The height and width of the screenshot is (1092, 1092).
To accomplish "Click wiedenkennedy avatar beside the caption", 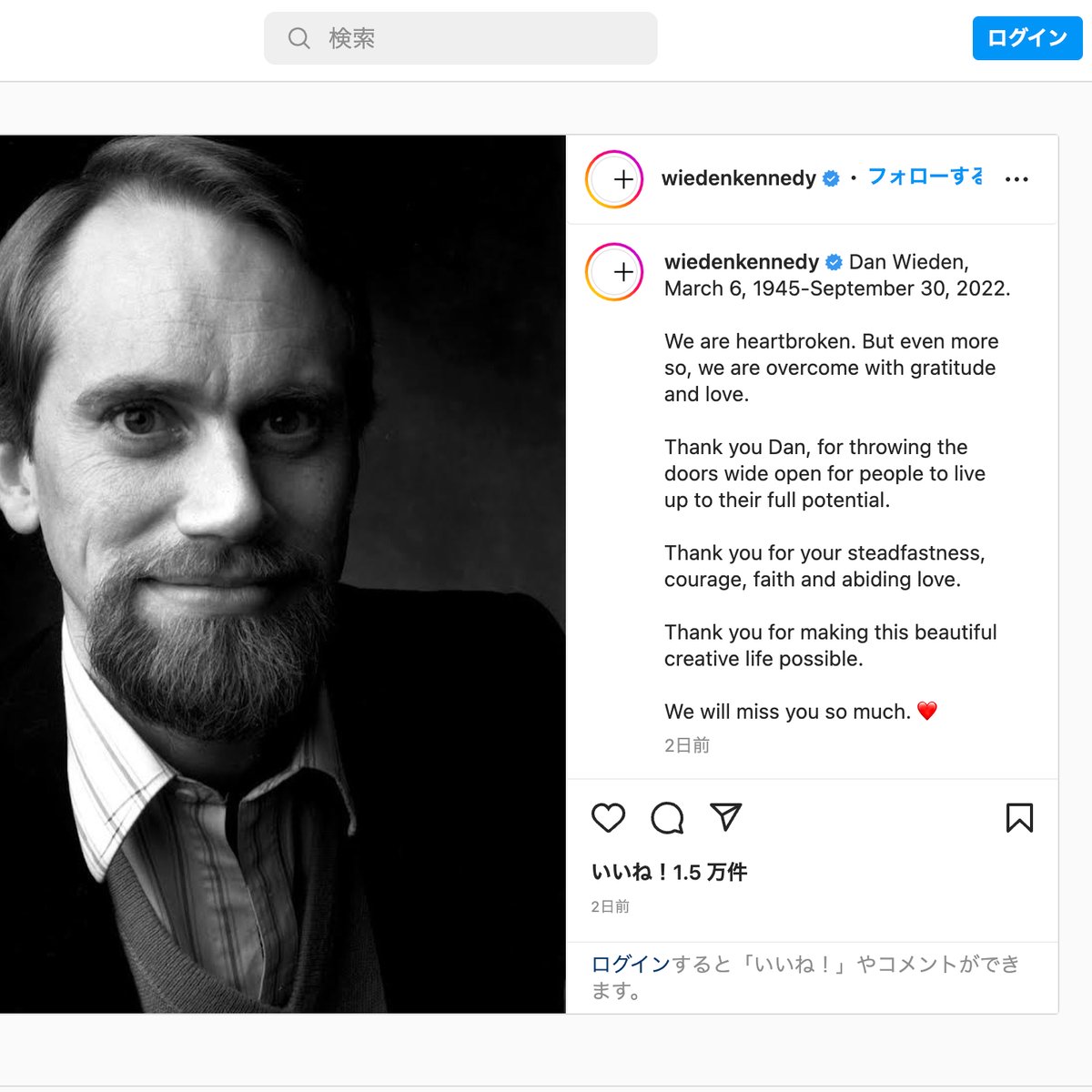I will pos(614,272).
